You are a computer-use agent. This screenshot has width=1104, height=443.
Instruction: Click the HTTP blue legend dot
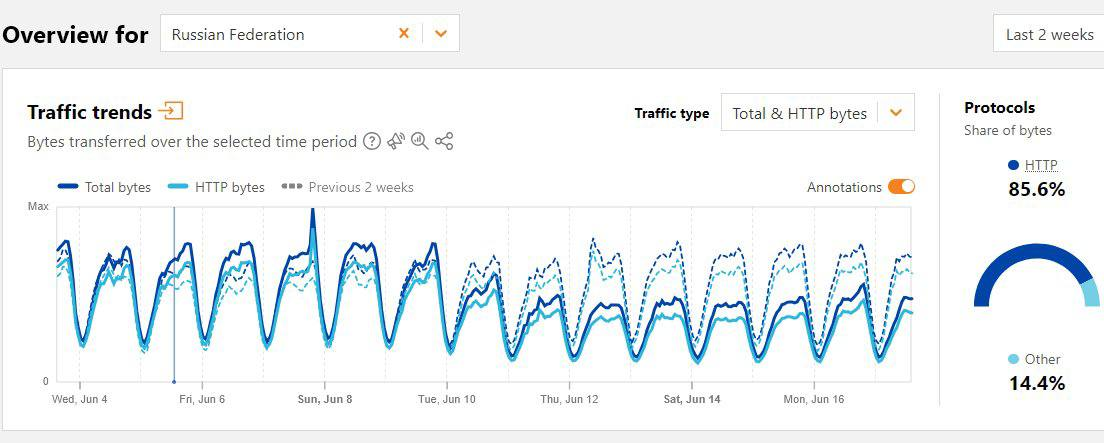coord(1014,165)
